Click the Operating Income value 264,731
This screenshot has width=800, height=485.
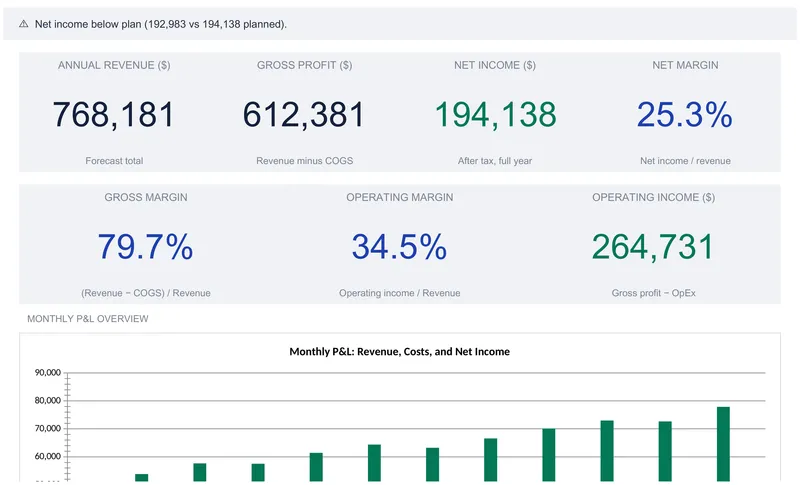[653, 247]
